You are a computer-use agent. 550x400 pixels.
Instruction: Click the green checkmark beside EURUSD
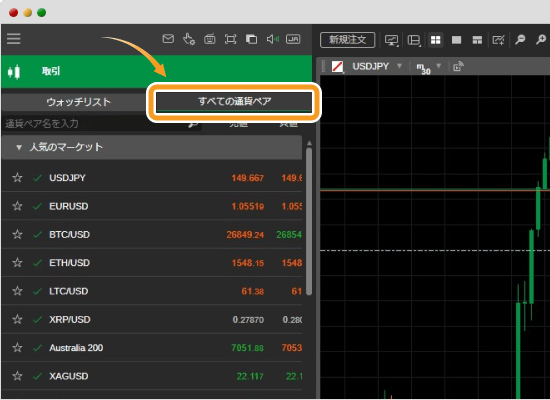[37, 206]
